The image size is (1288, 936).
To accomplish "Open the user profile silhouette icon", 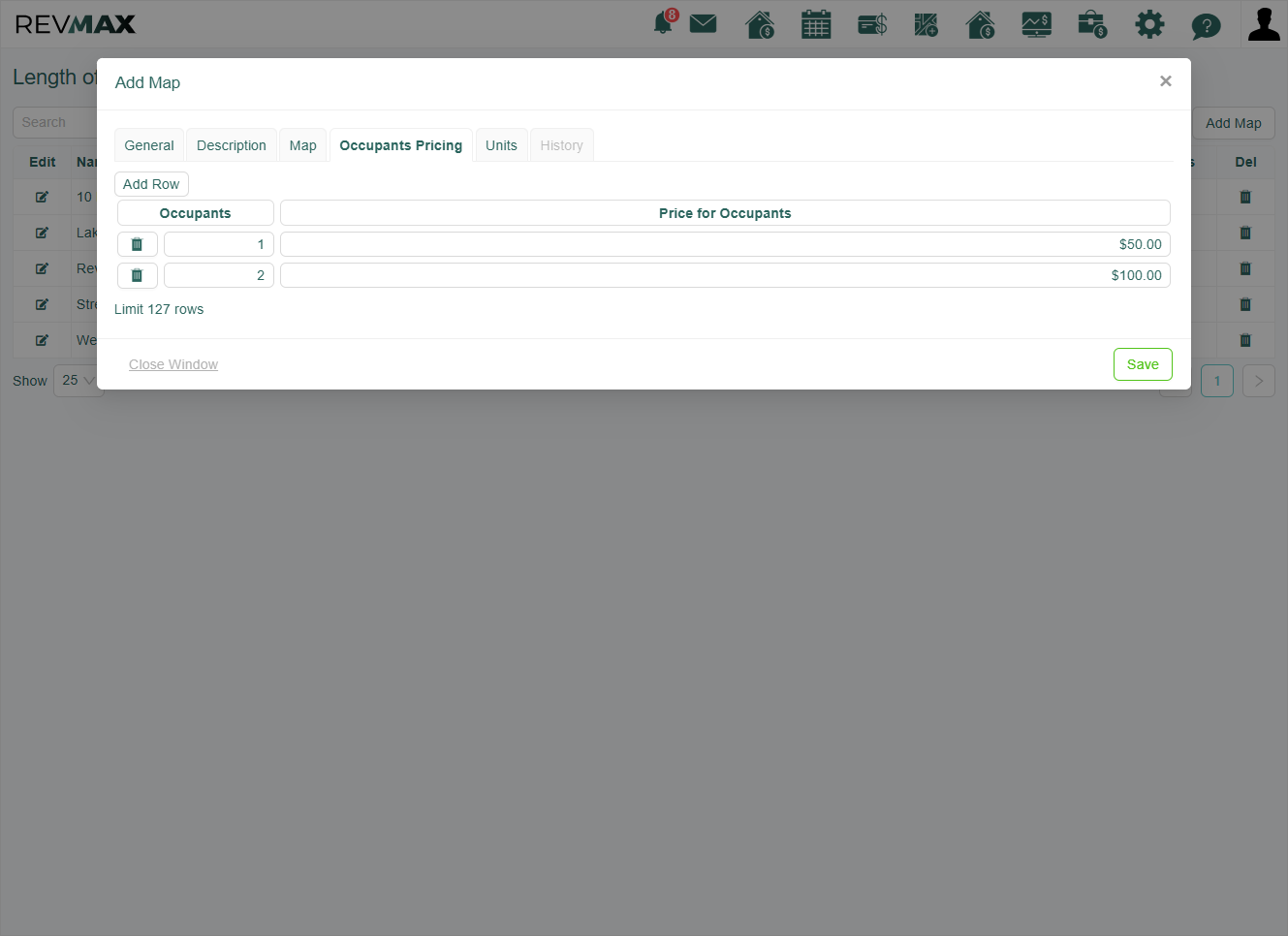I will pos(1264,24).
